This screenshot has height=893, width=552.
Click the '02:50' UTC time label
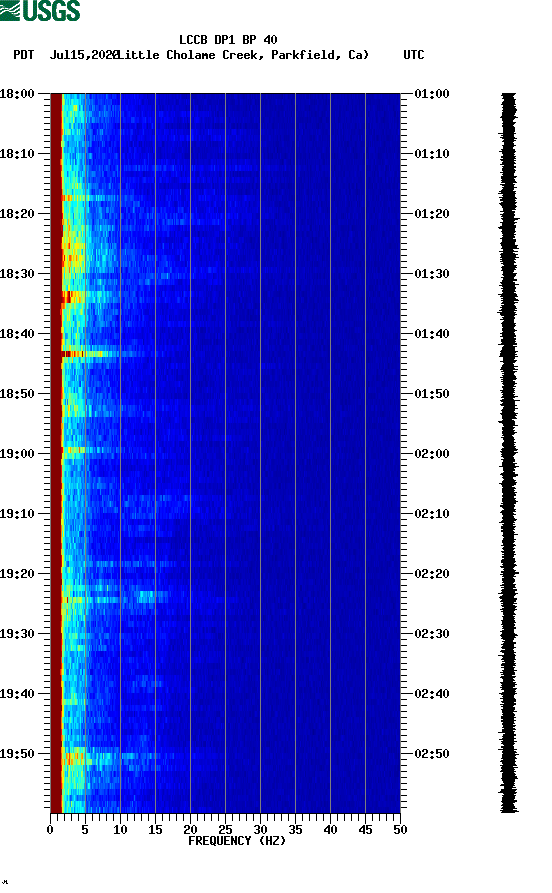point(432,753)
